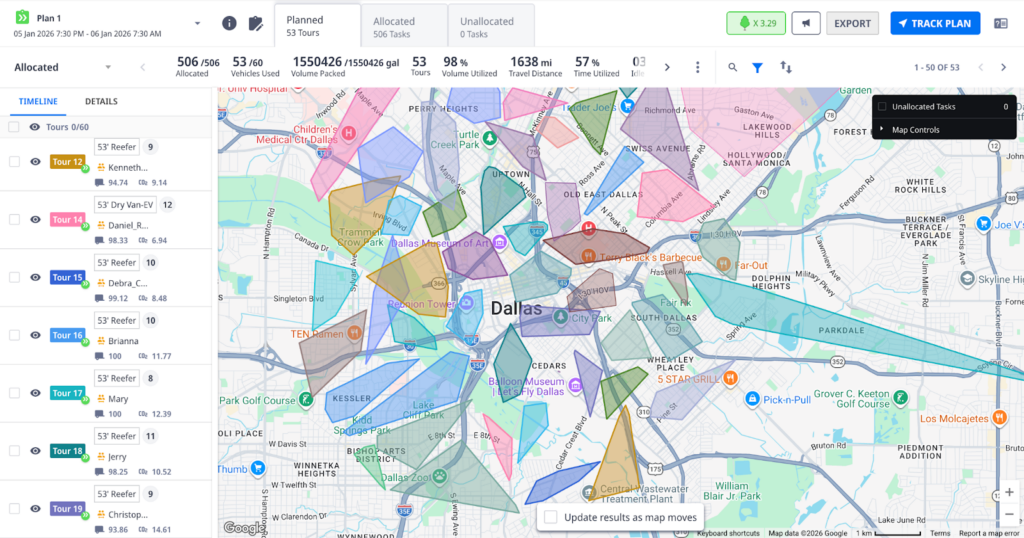Click the TRACK PLAN button

[934, 23]
